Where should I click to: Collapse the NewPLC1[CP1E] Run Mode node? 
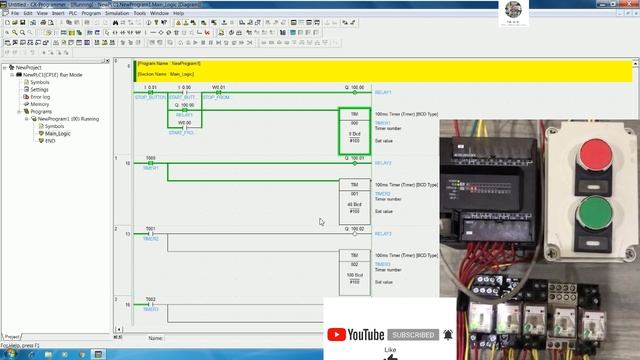point(12,75)
